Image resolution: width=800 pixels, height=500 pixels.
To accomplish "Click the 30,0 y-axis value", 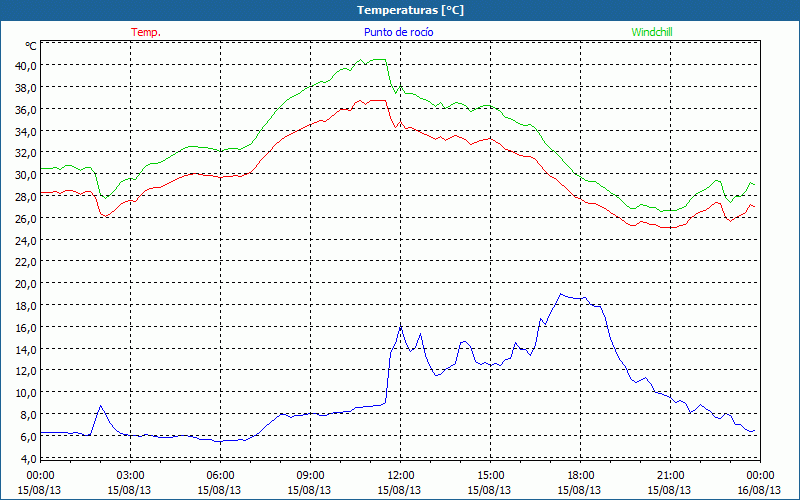I will tap(26, 175).
